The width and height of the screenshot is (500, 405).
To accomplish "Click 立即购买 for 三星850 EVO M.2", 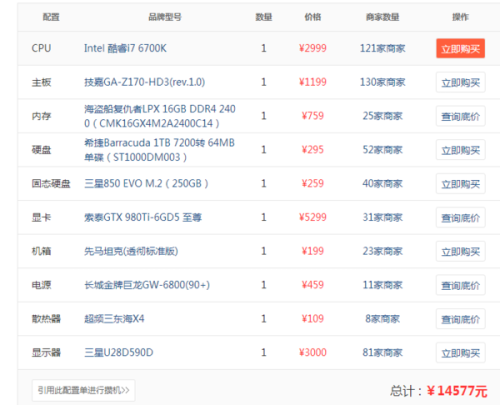I will click(x=460, y=184).
